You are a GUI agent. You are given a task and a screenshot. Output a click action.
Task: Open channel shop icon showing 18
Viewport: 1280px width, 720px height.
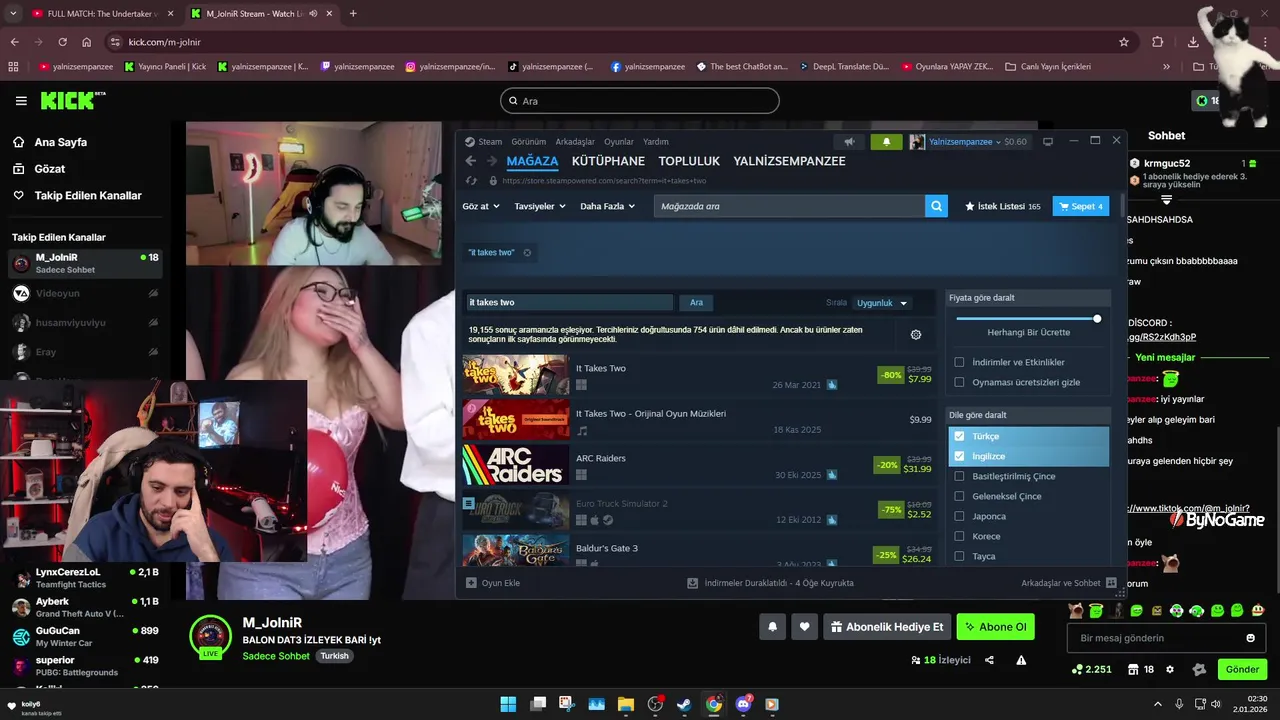[x=1140, y=669]
